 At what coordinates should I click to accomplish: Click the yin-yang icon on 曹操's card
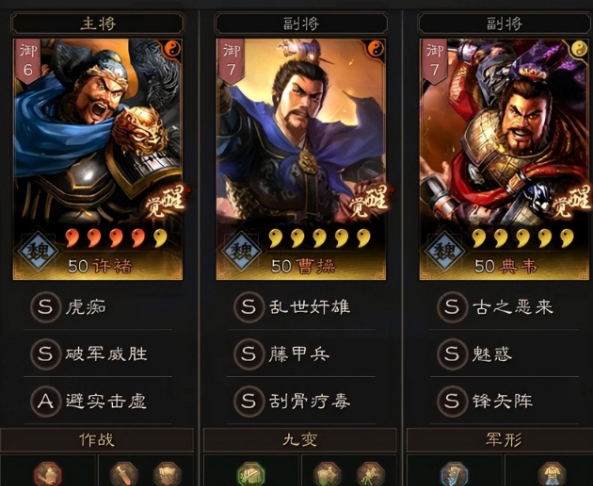click(376, 48)
